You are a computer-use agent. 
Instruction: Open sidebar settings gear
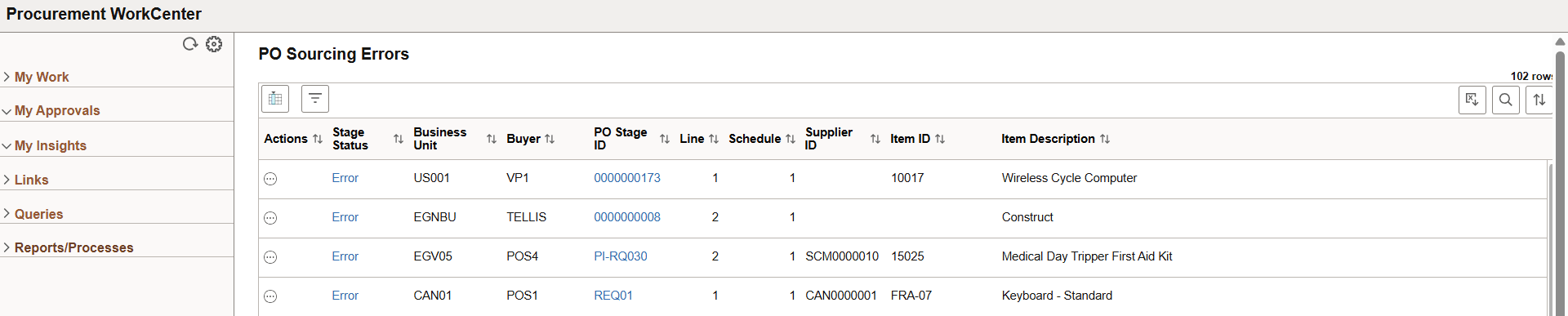coord(214,44)
